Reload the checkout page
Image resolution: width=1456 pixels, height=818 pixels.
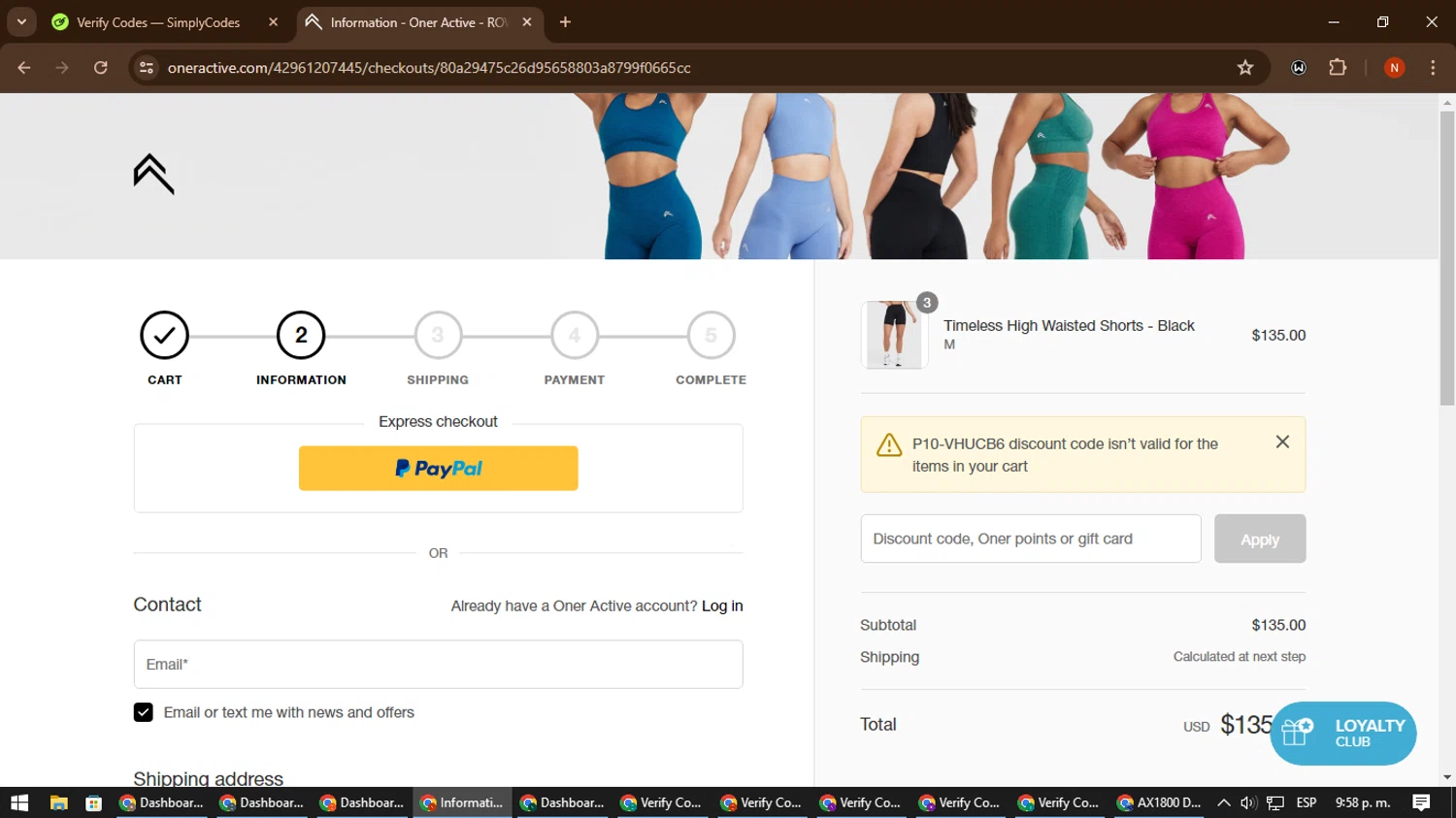point(100,68)
